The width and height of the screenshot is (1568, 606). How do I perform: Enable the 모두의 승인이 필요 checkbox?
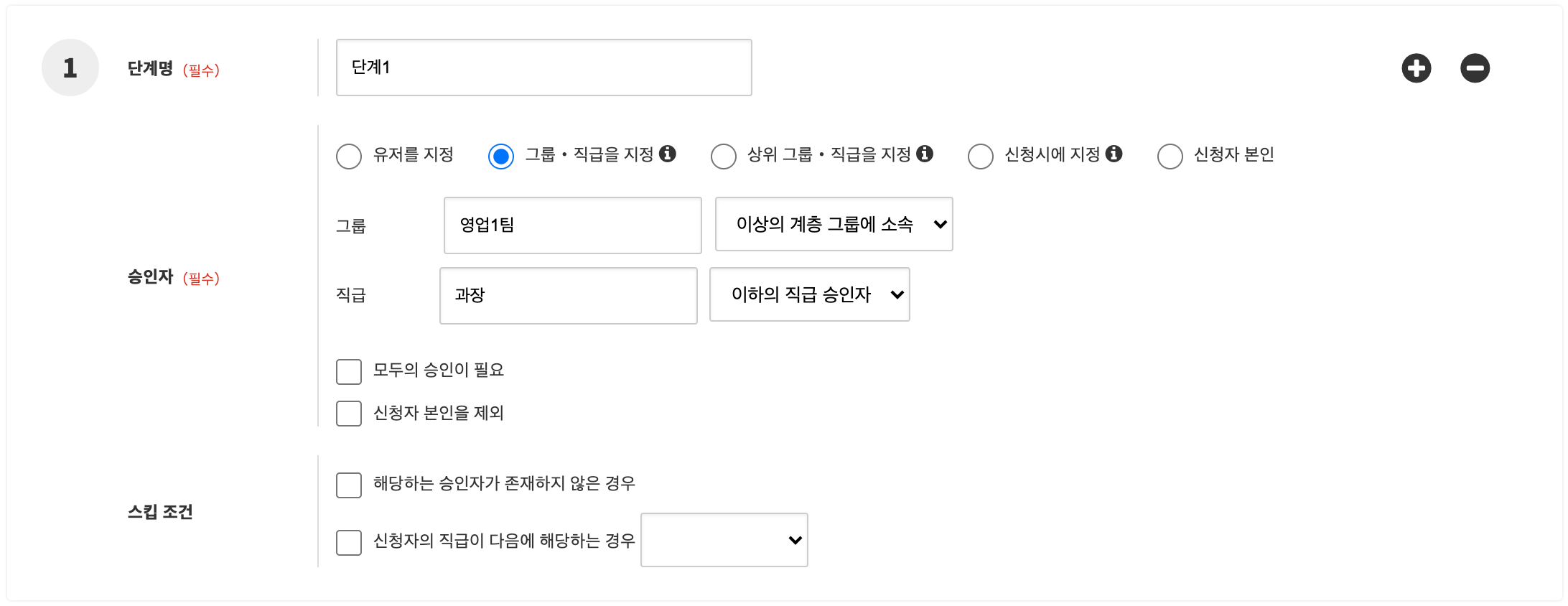(x=349, y=372)
